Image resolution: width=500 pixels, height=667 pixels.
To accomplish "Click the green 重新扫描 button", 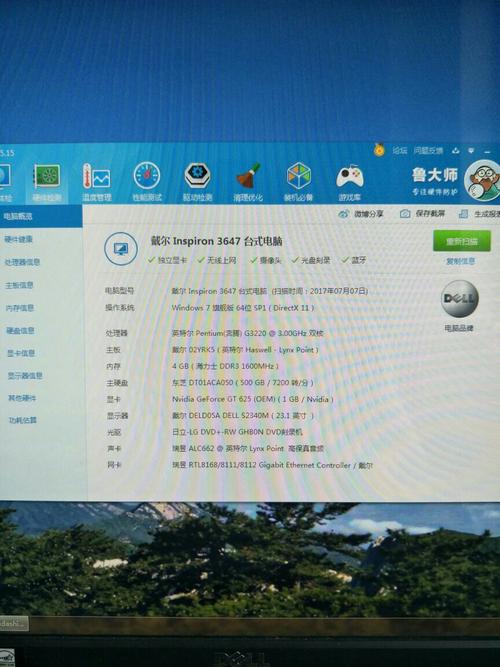I will coord(462,241).
